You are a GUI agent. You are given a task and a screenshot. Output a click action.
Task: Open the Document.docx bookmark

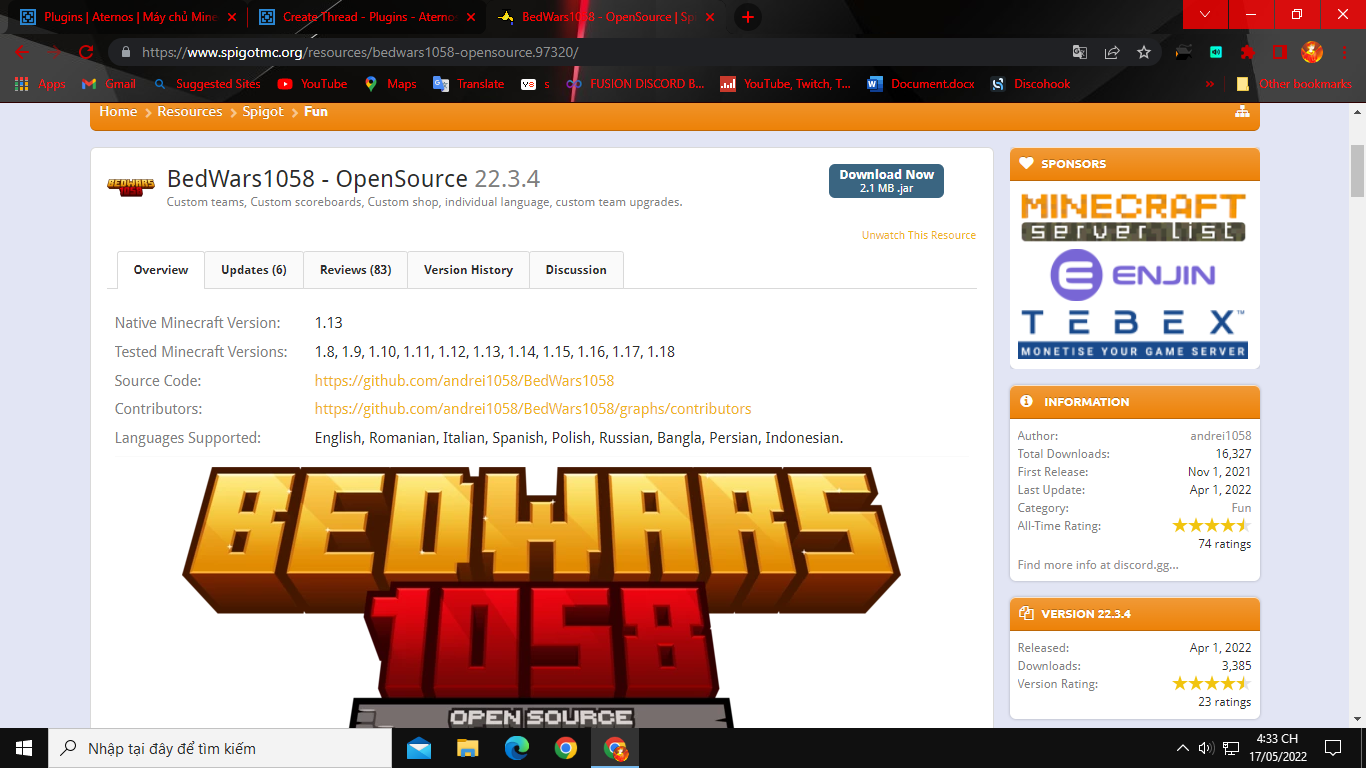(921, 84)
